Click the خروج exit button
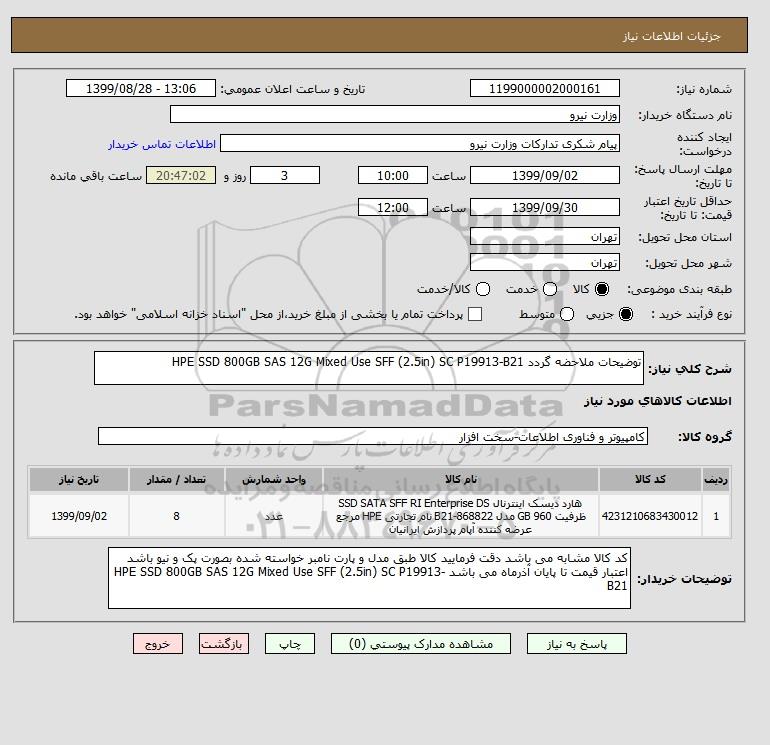Viewport: 770px width, 745px height. (158, 644)
